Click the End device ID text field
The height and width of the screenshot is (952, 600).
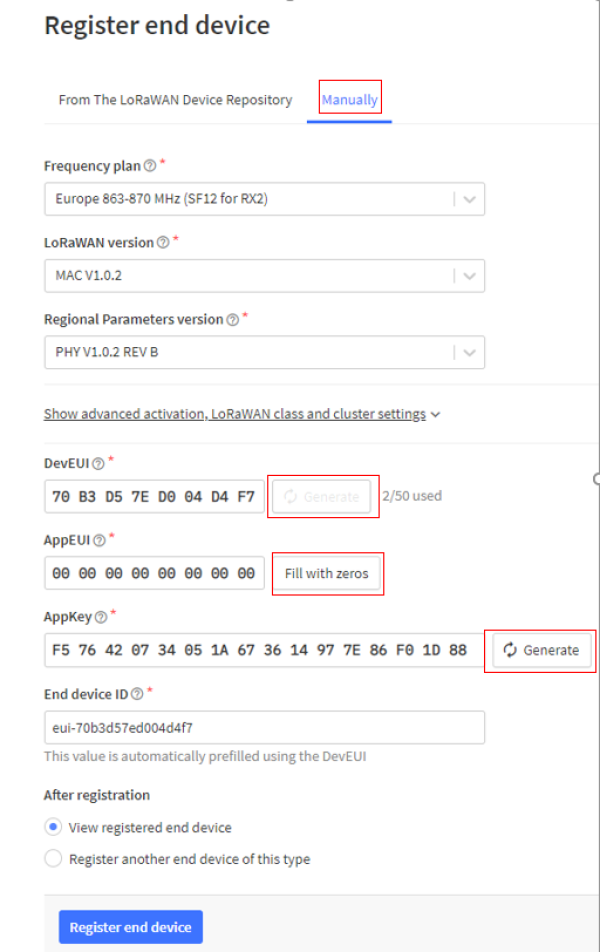click(264, 727)
